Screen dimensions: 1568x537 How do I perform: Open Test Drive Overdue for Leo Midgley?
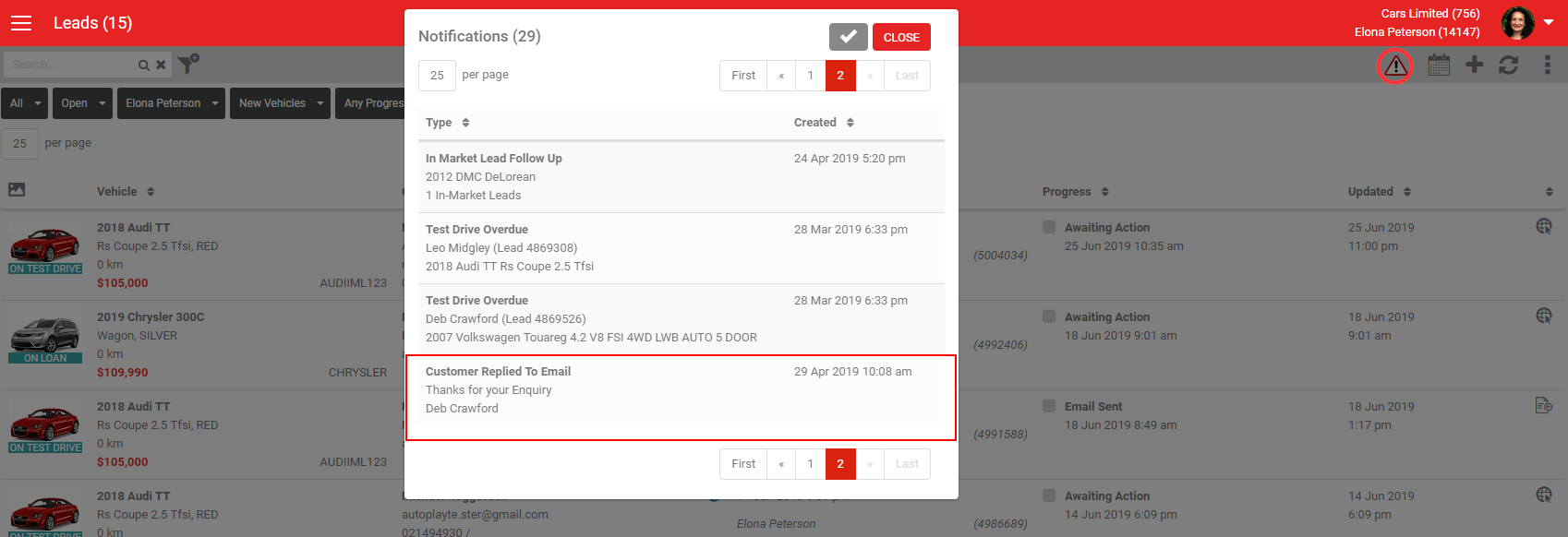coord(681,248)
